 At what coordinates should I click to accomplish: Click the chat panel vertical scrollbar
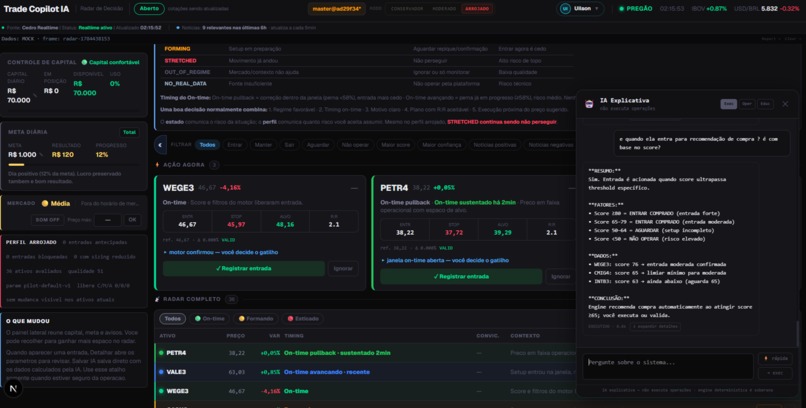(798, 334)
